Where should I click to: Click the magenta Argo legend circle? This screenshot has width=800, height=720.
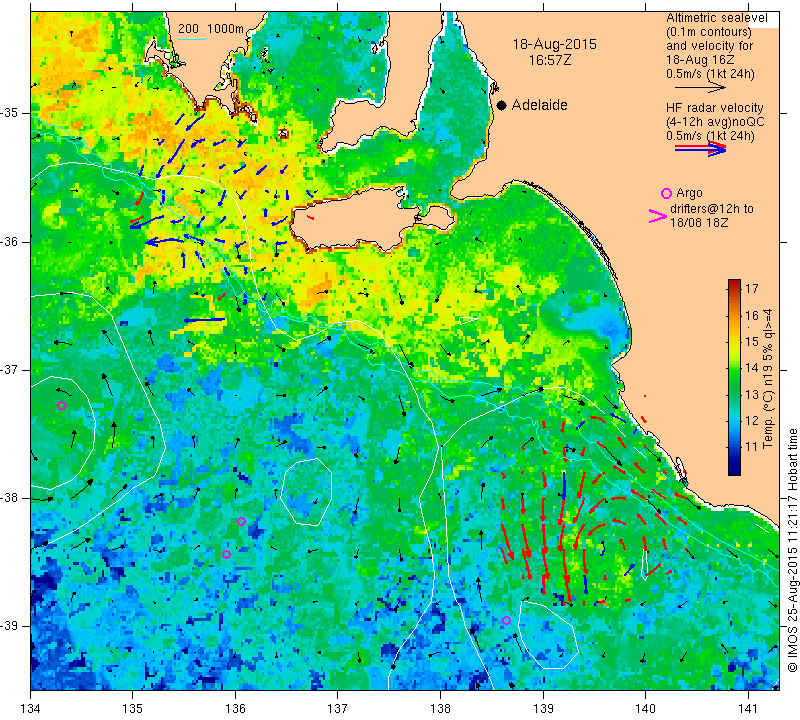tap(666, 193)
